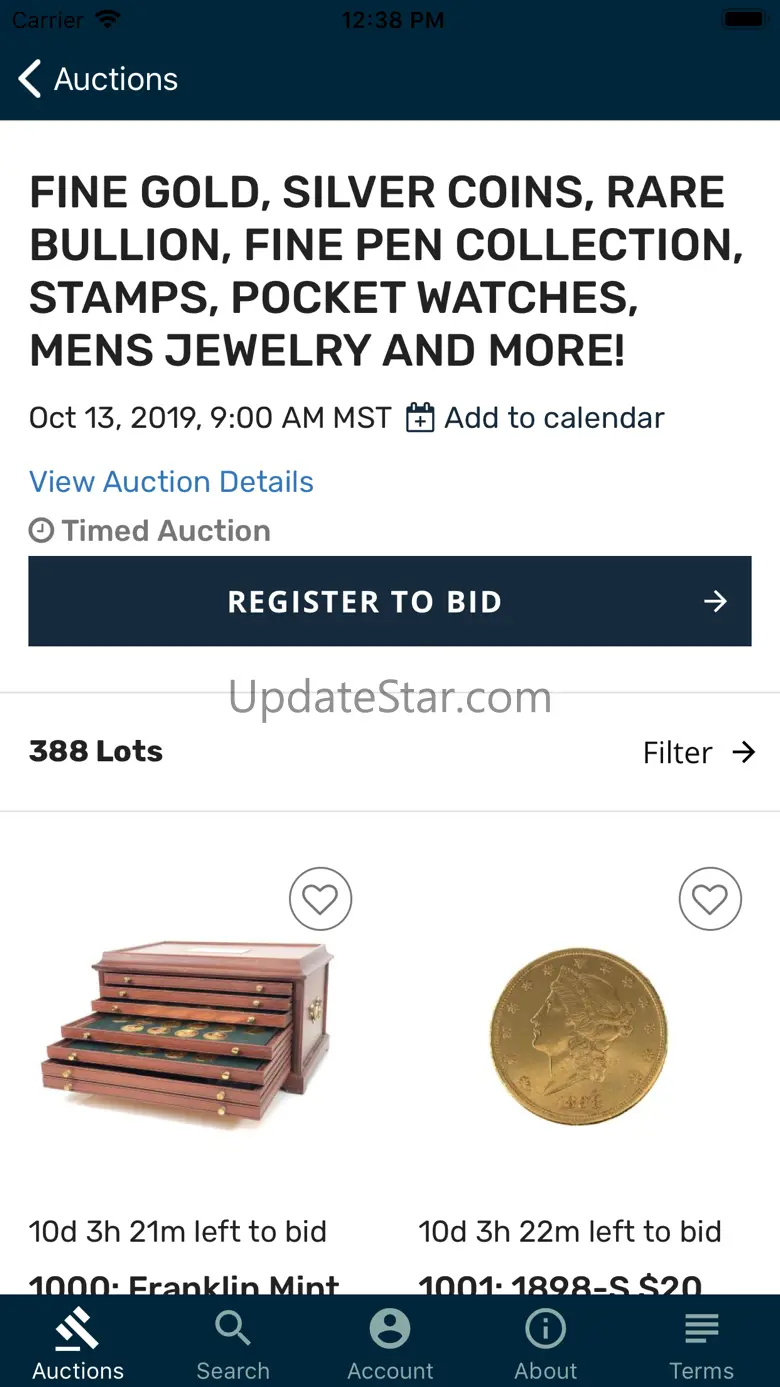Click the arrow on Register to Bid
Viewport: 780px width, 1387px height.
[715, 601]
